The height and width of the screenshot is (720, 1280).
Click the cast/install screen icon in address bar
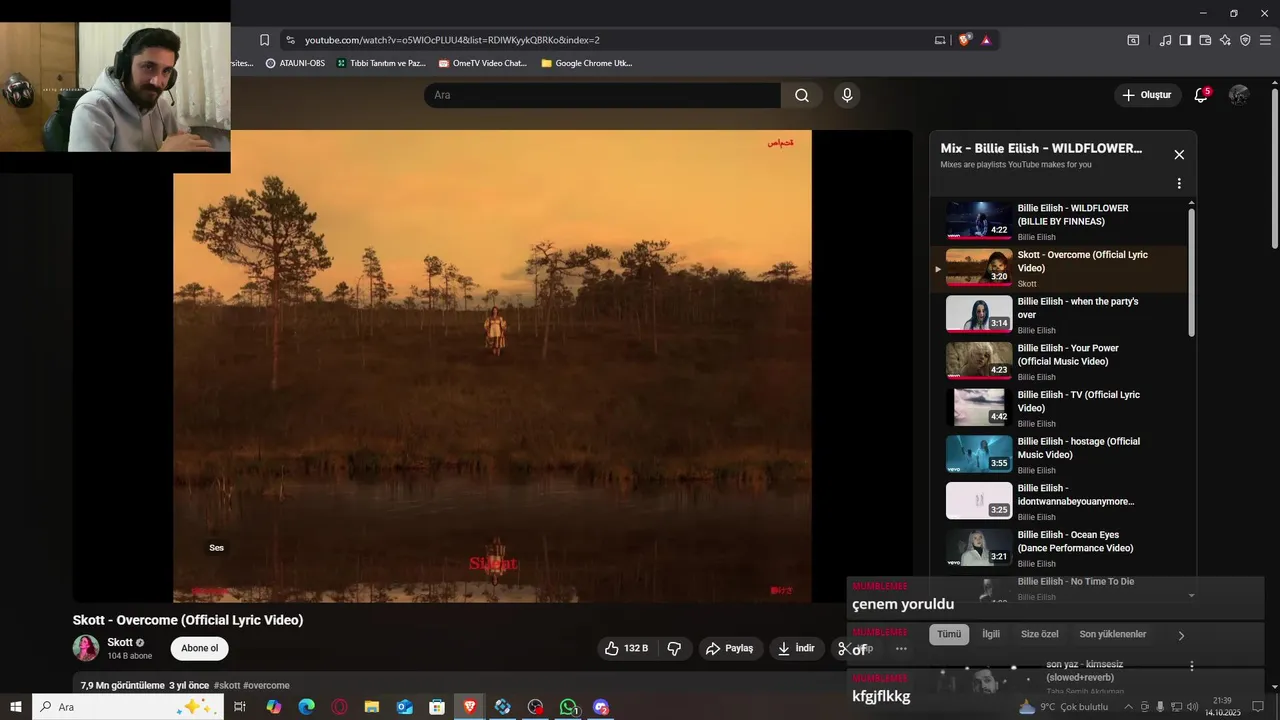(940, 40)
